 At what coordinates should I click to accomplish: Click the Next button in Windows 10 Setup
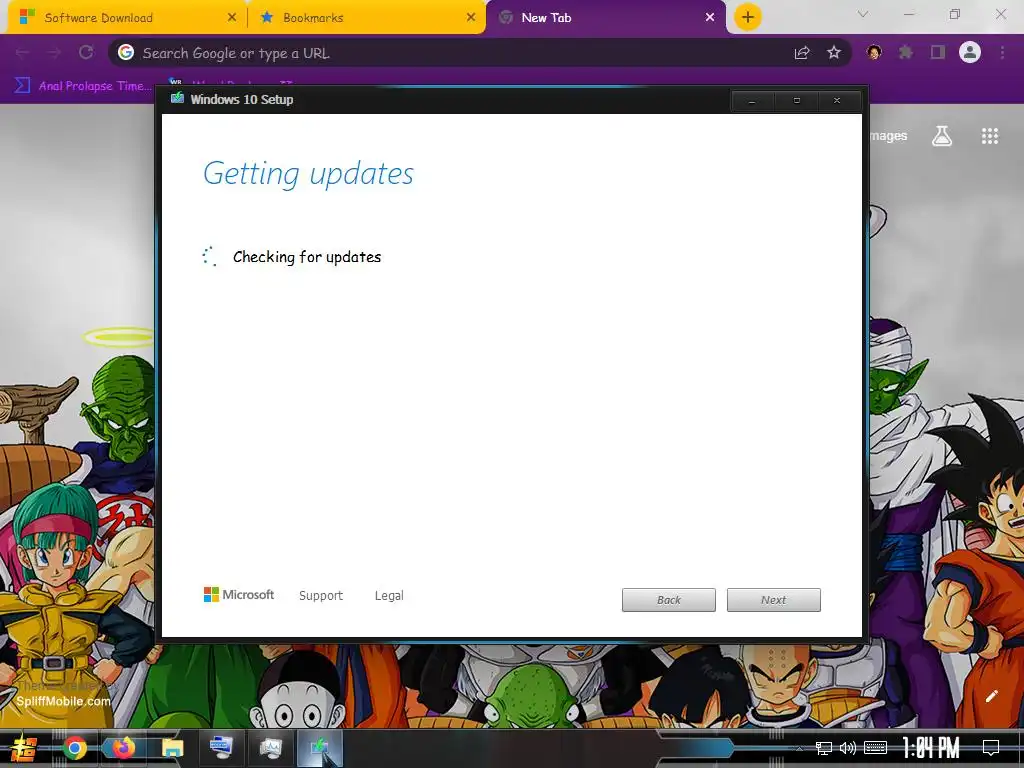click(x=774, y=600)
